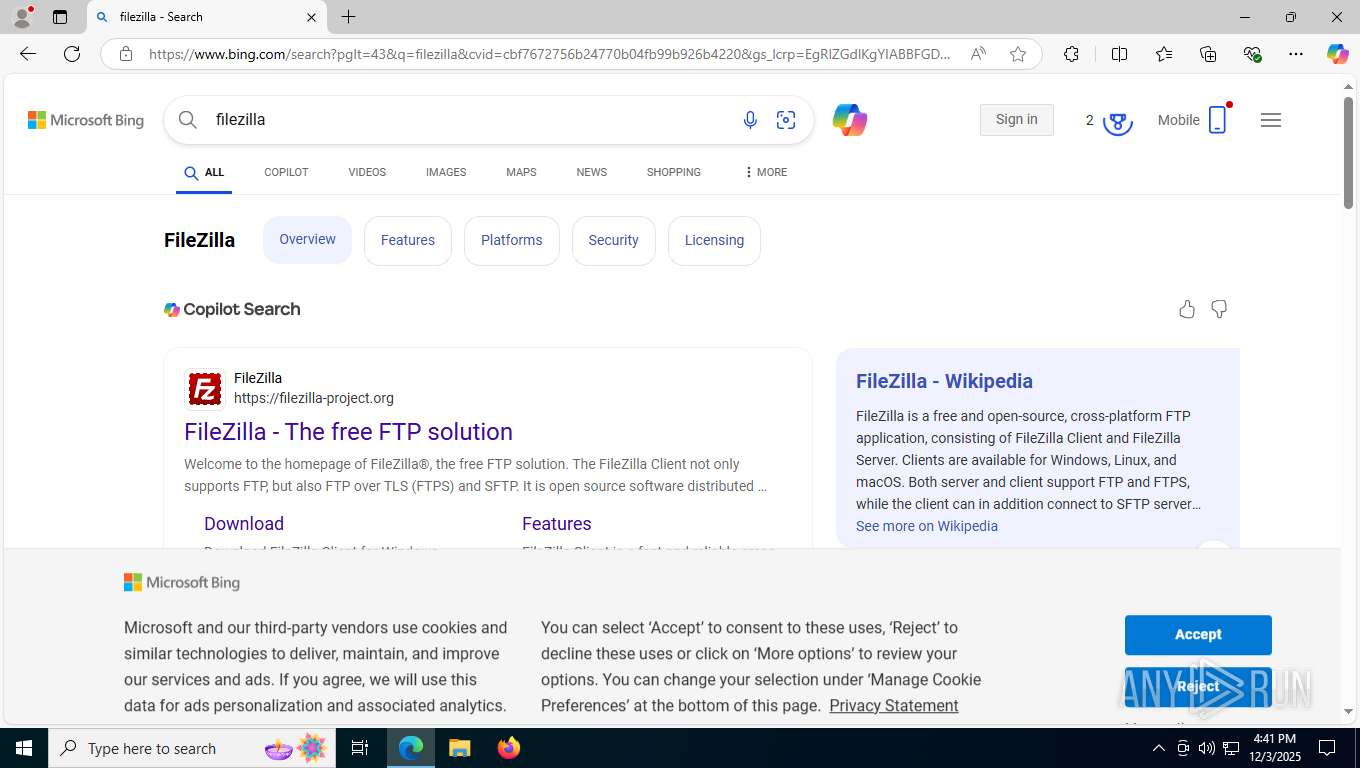Open the volume speaker tray icon
1360x768 pixels.
(1206, 748)
